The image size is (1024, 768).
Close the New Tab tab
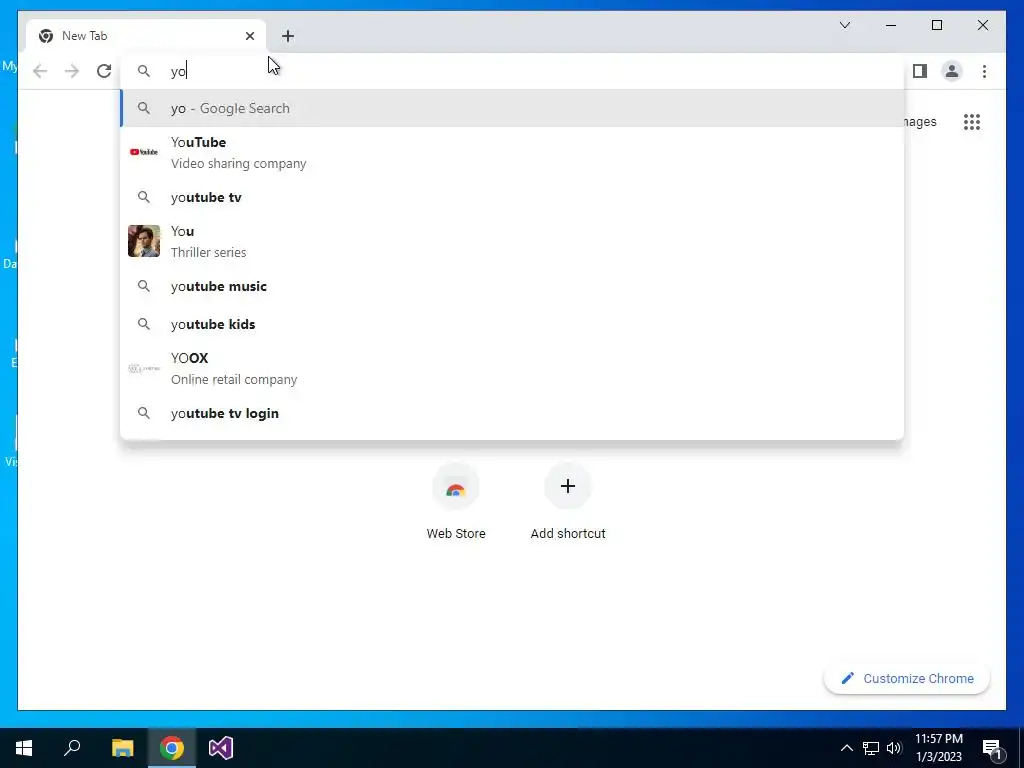(249, 36)
